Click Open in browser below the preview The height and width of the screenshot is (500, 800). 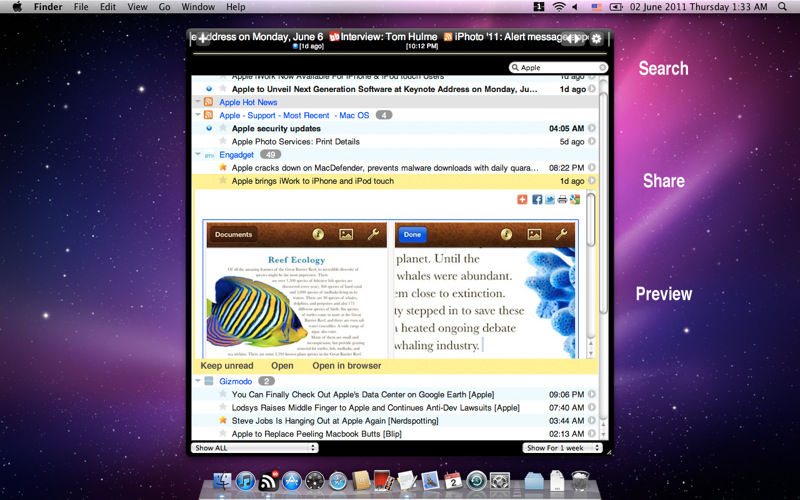coord(346,365)
